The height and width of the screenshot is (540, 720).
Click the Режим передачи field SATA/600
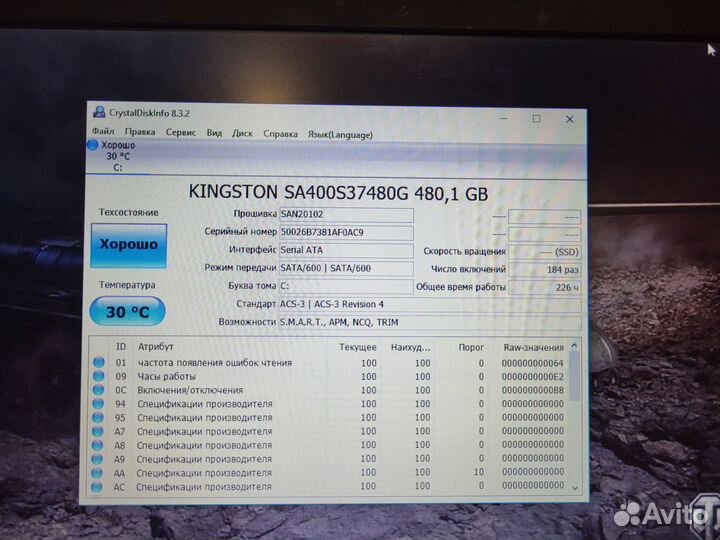coord(346,268)
